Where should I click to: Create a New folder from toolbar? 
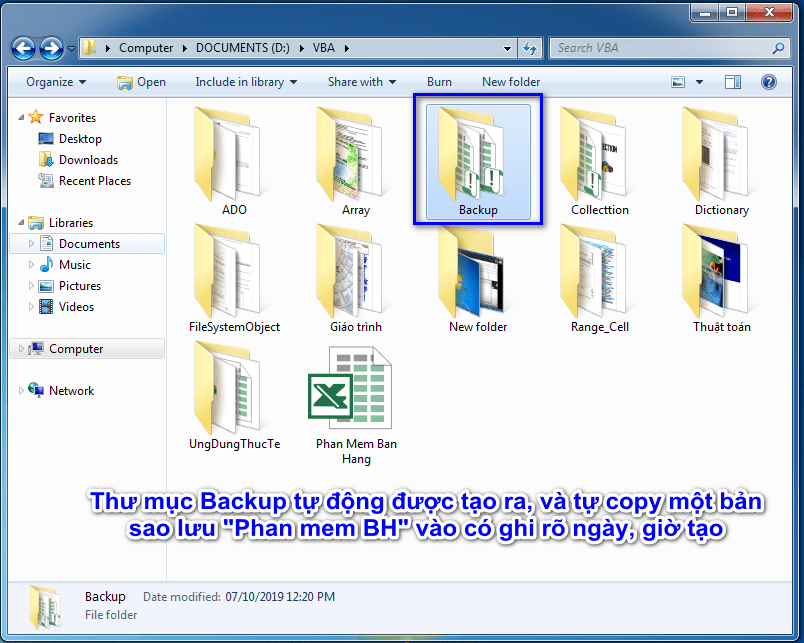tap(511, 82)
